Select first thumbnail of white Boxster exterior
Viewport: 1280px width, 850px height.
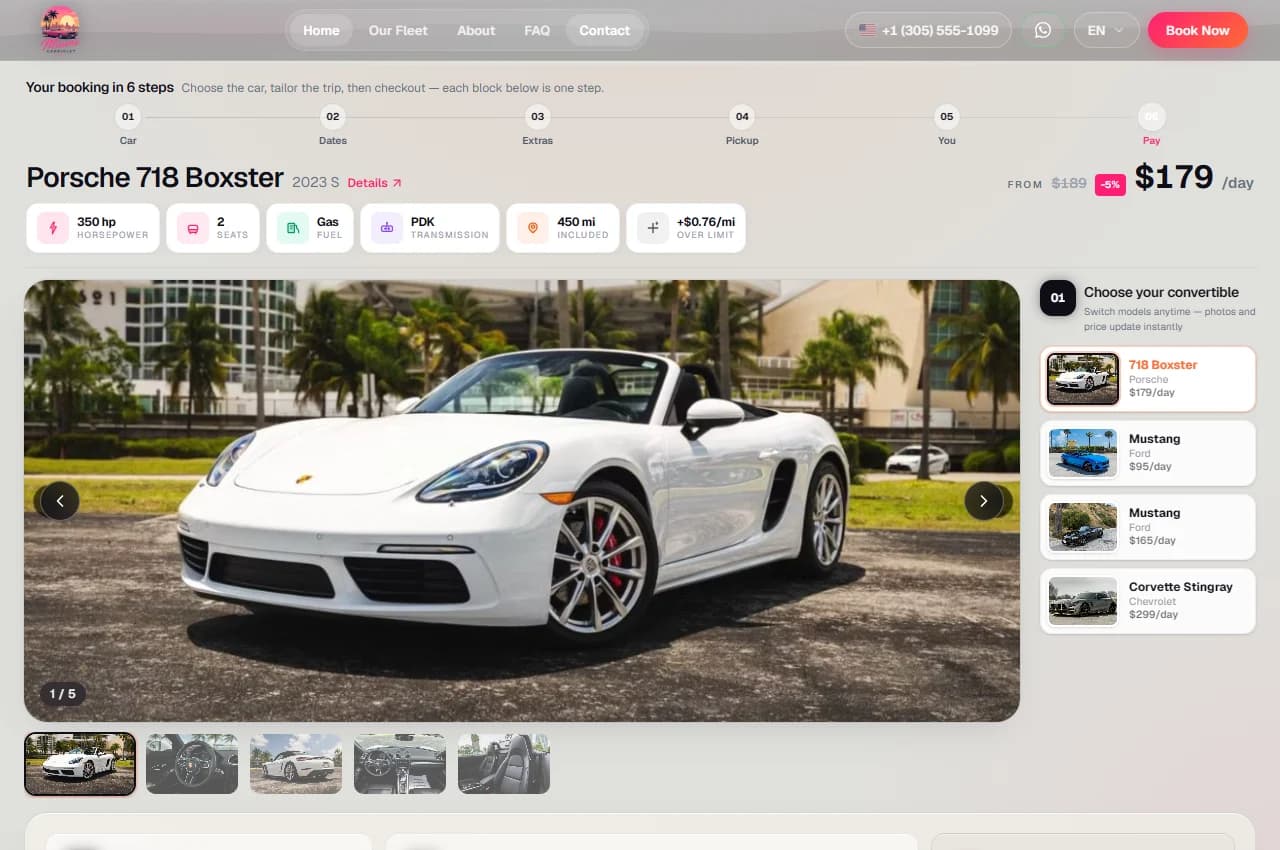click(x=80, y=764)
